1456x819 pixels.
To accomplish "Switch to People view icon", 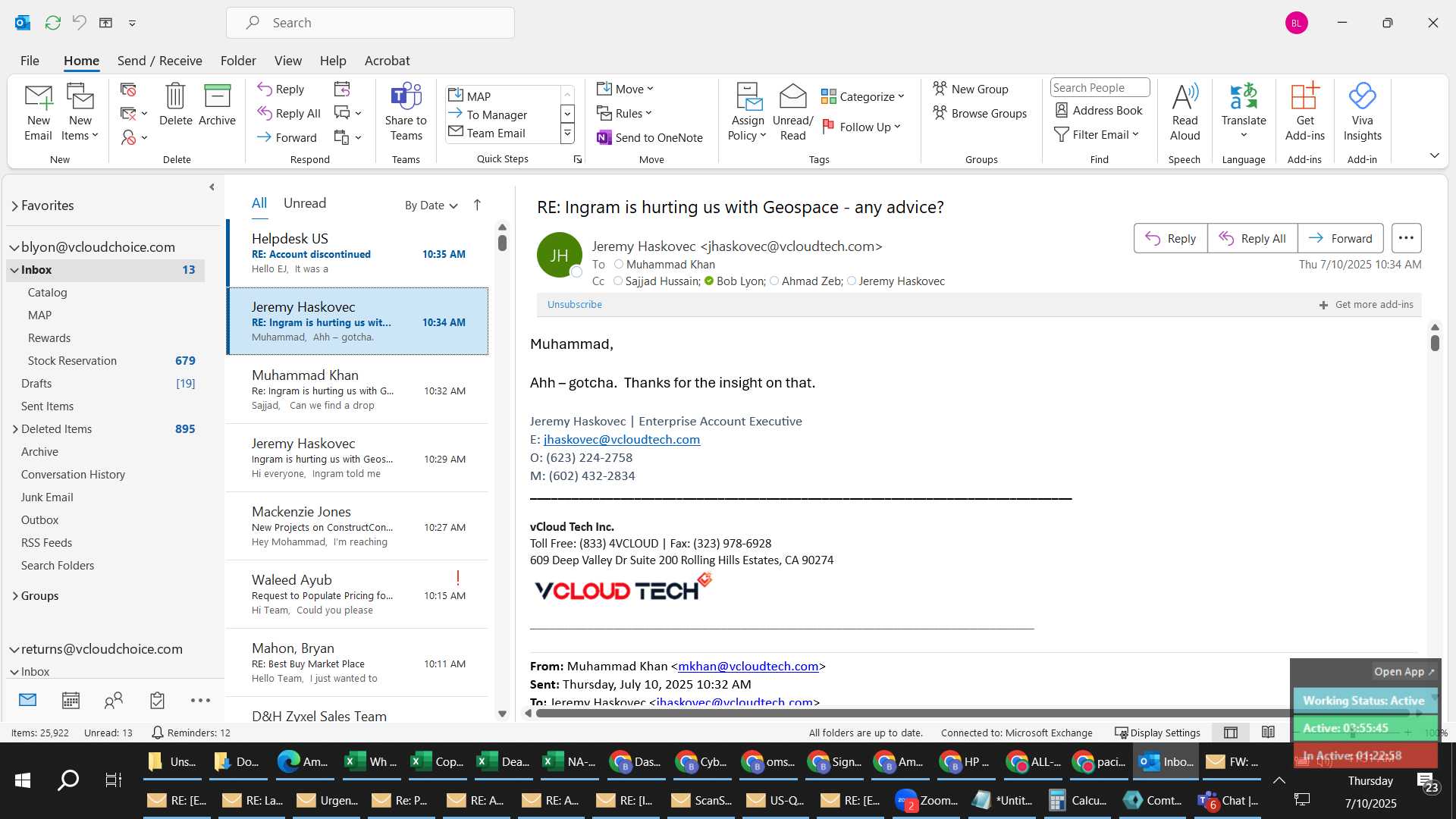I will (114, 701).
